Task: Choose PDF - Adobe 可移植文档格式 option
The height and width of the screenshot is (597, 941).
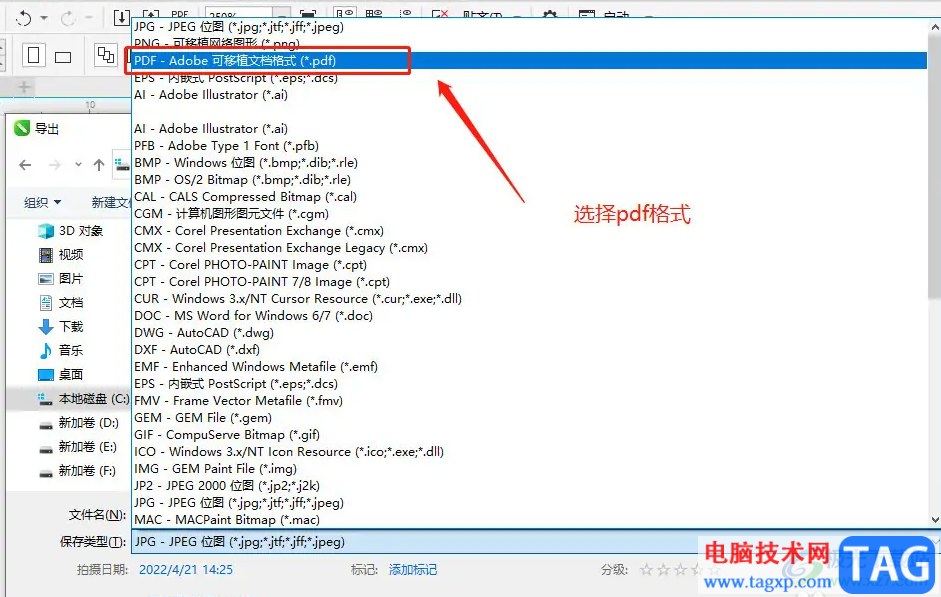Action: (x=530, y=61)
